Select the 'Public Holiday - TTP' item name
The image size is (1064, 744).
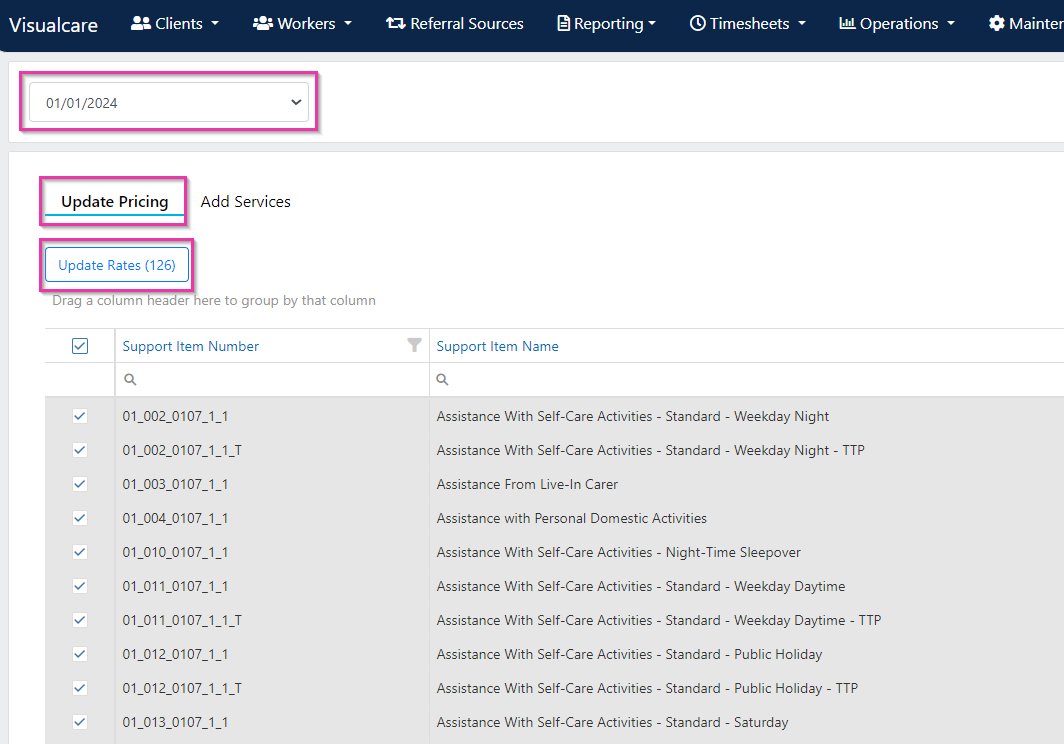[x=647, y=688]
